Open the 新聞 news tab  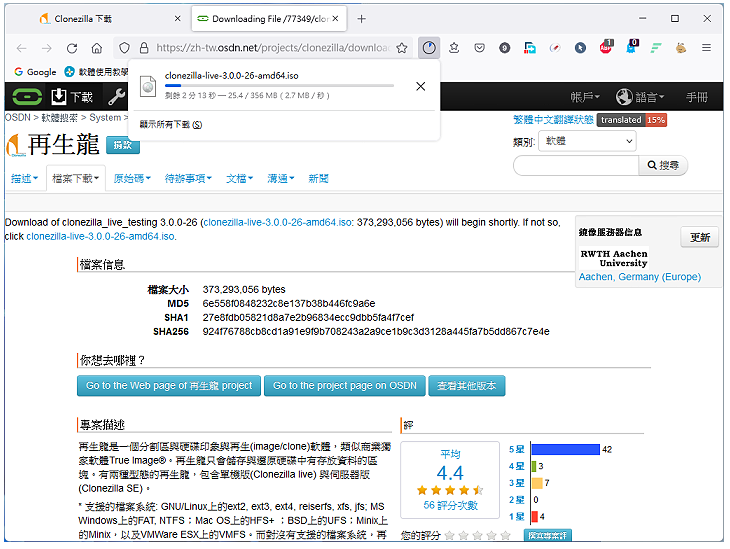[x=318, y=178]
